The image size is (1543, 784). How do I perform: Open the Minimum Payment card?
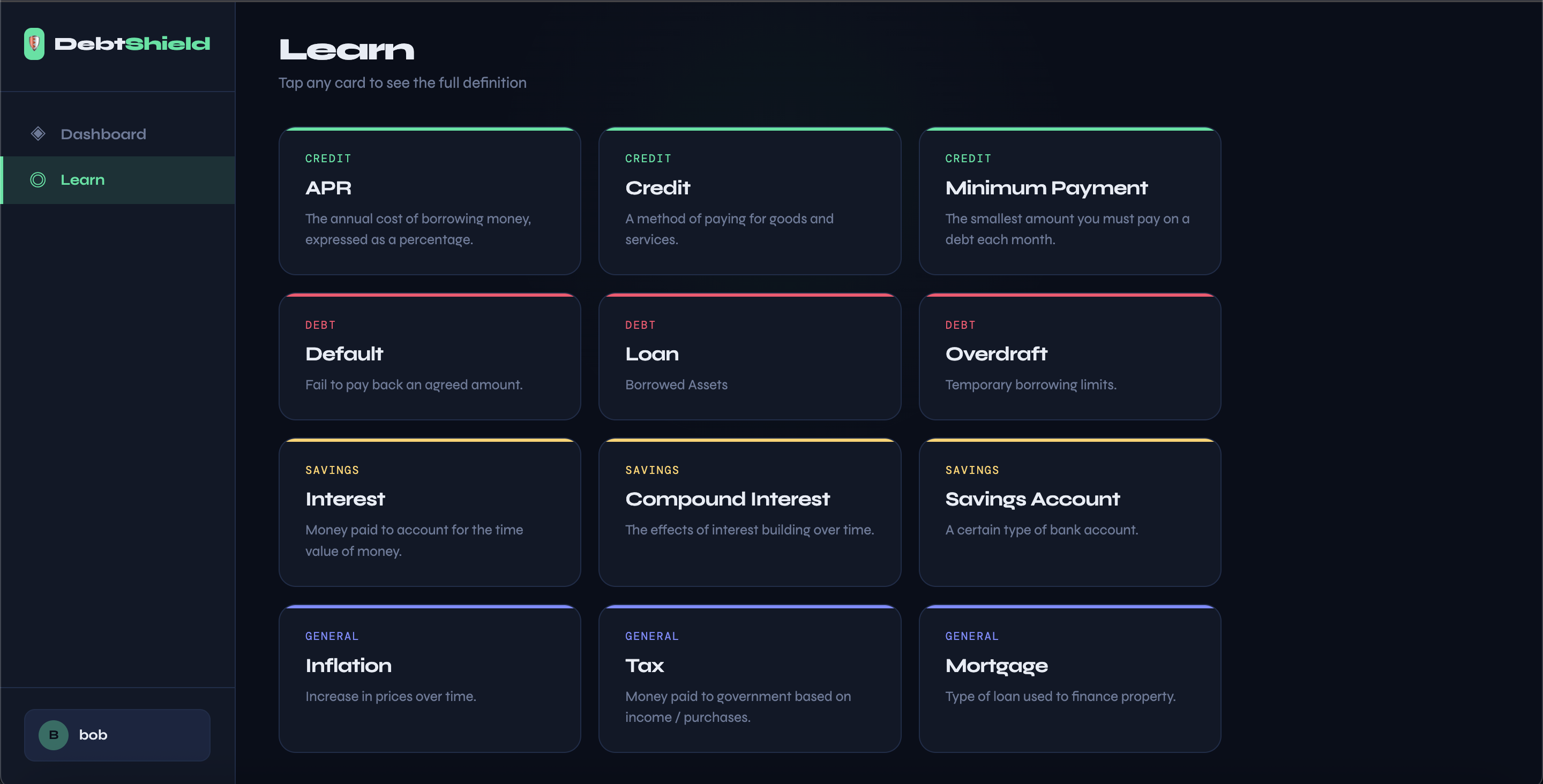click(1069, 201)
